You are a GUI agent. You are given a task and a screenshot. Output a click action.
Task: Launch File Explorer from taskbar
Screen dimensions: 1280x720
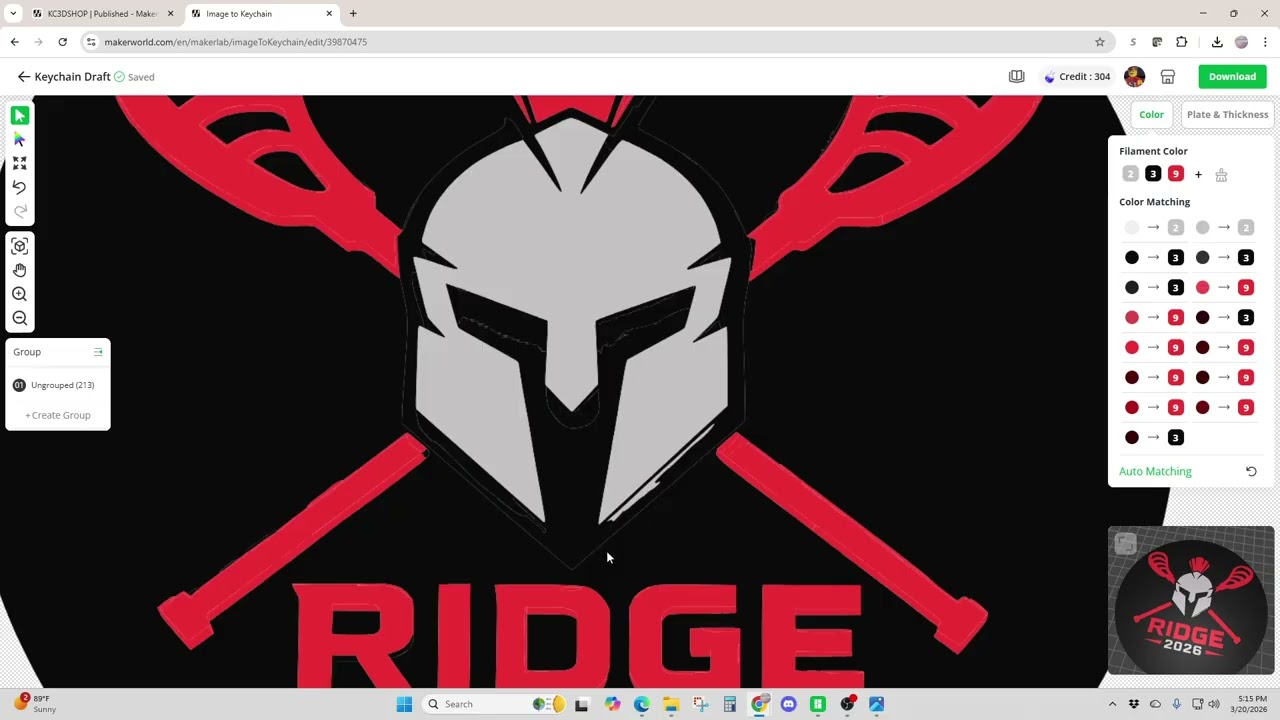point(670,704)
